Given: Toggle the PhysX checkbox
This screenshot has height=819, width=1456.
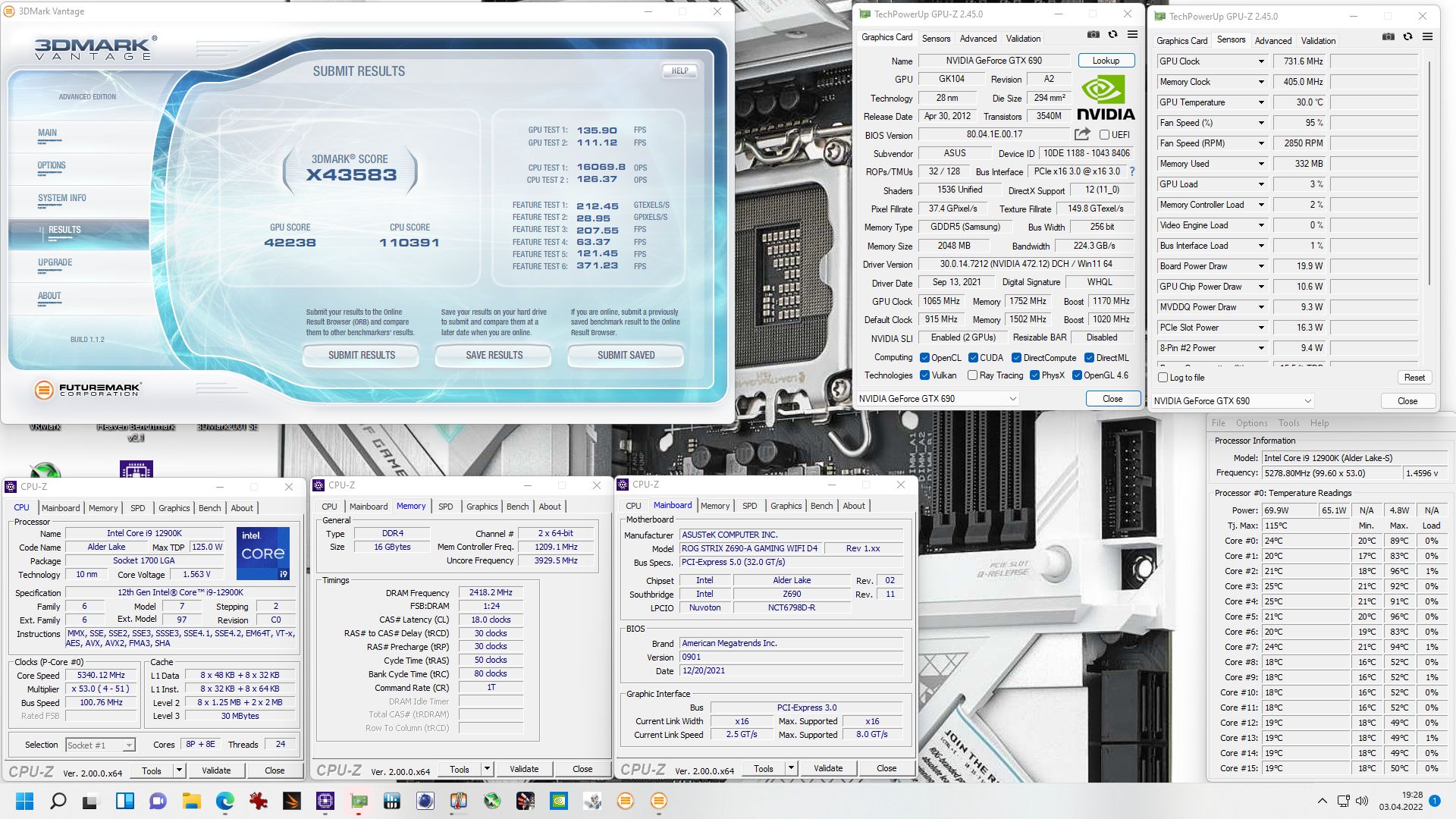Looking at the screenshot, I should [1034, 375].
